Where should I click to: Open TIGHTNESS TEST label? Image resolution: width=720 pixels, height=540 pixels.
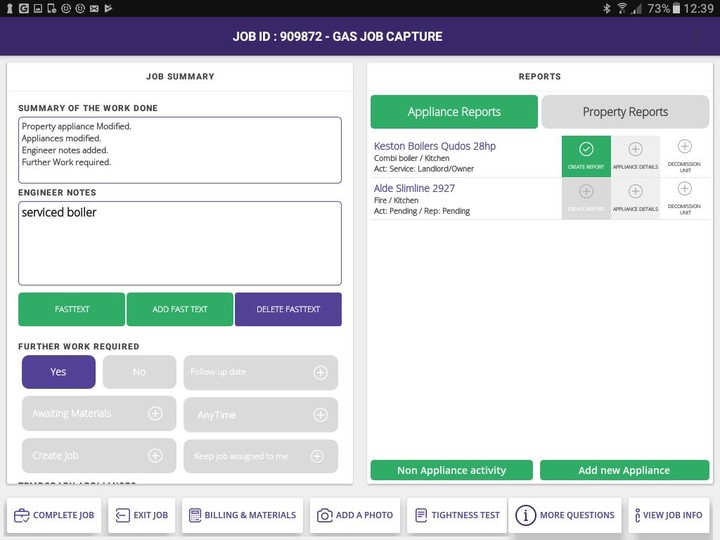pyautogui.click(x=466, y=515)
